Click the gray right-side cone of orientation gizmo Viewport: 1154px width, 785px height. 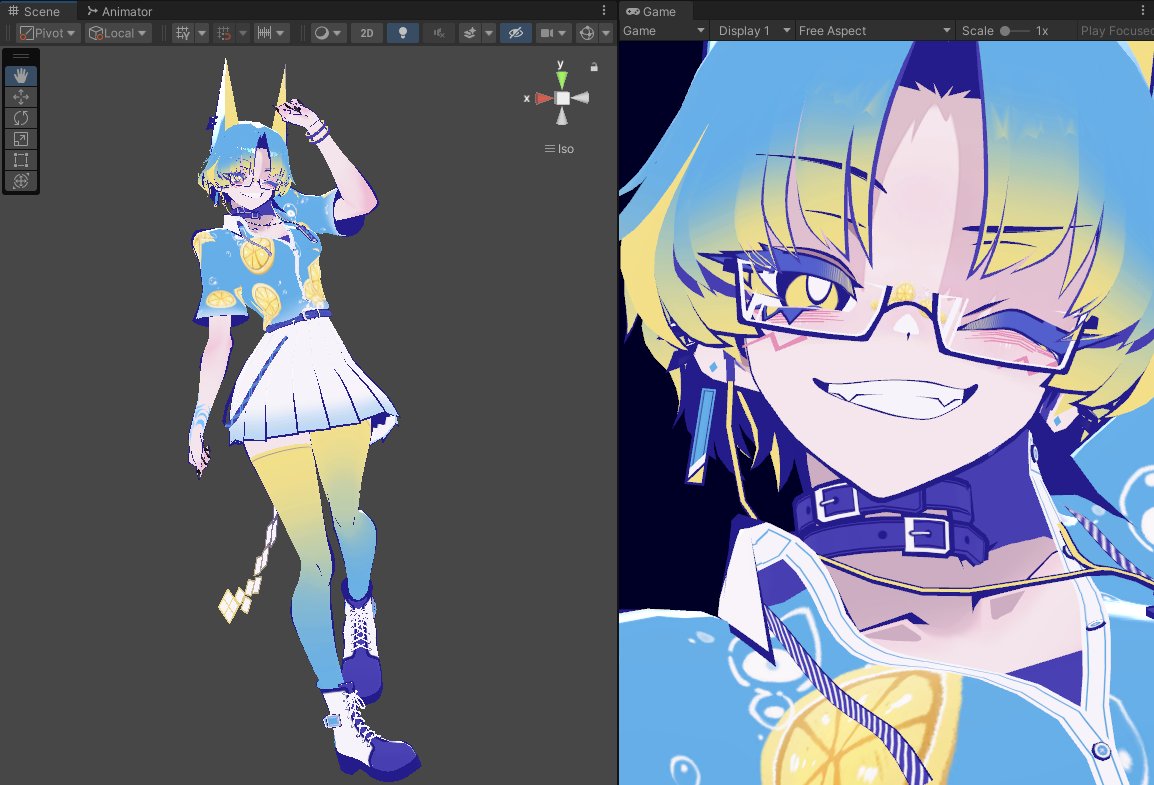pos(581,98)
